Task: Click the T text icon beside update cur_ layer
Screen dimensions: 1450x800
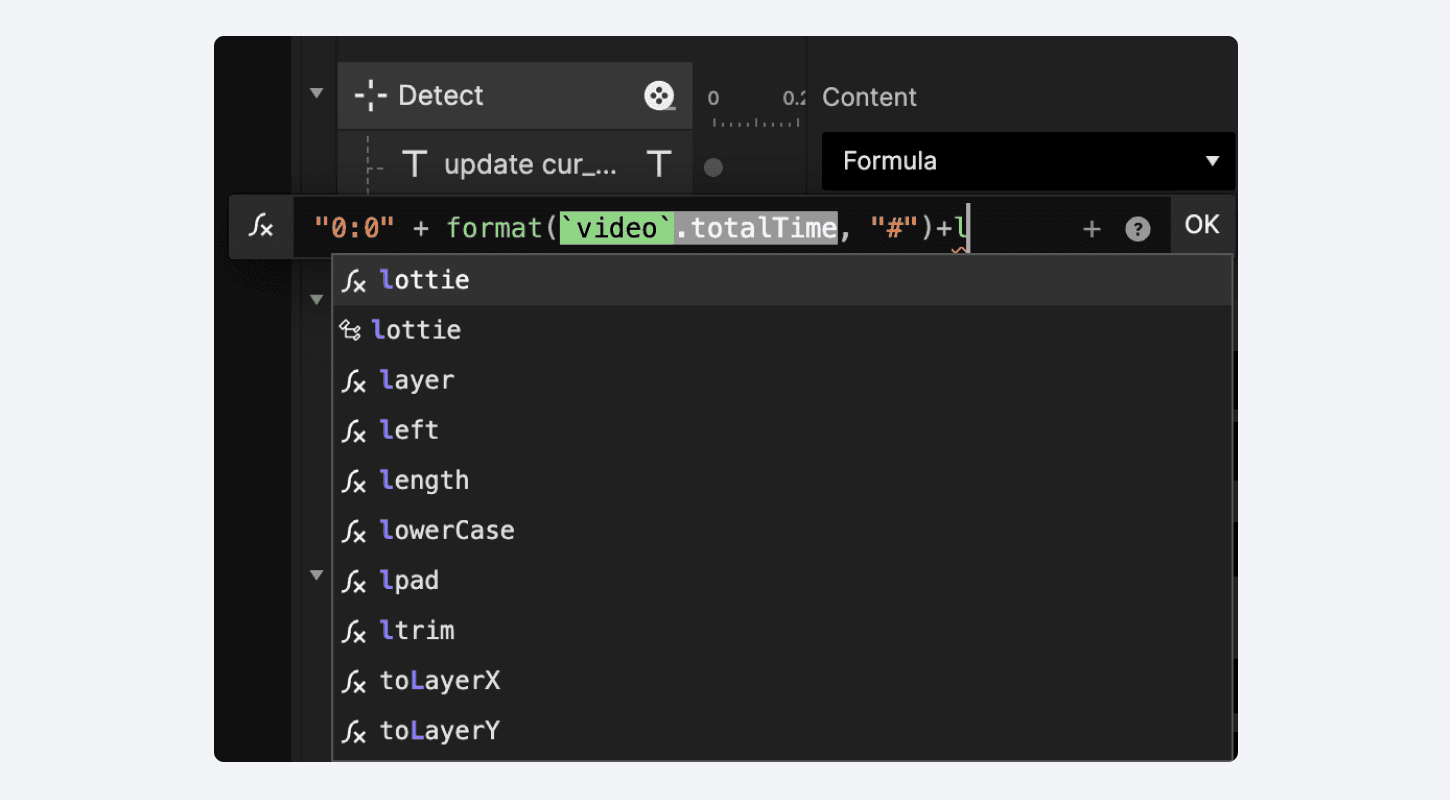Action: (414, 164)
